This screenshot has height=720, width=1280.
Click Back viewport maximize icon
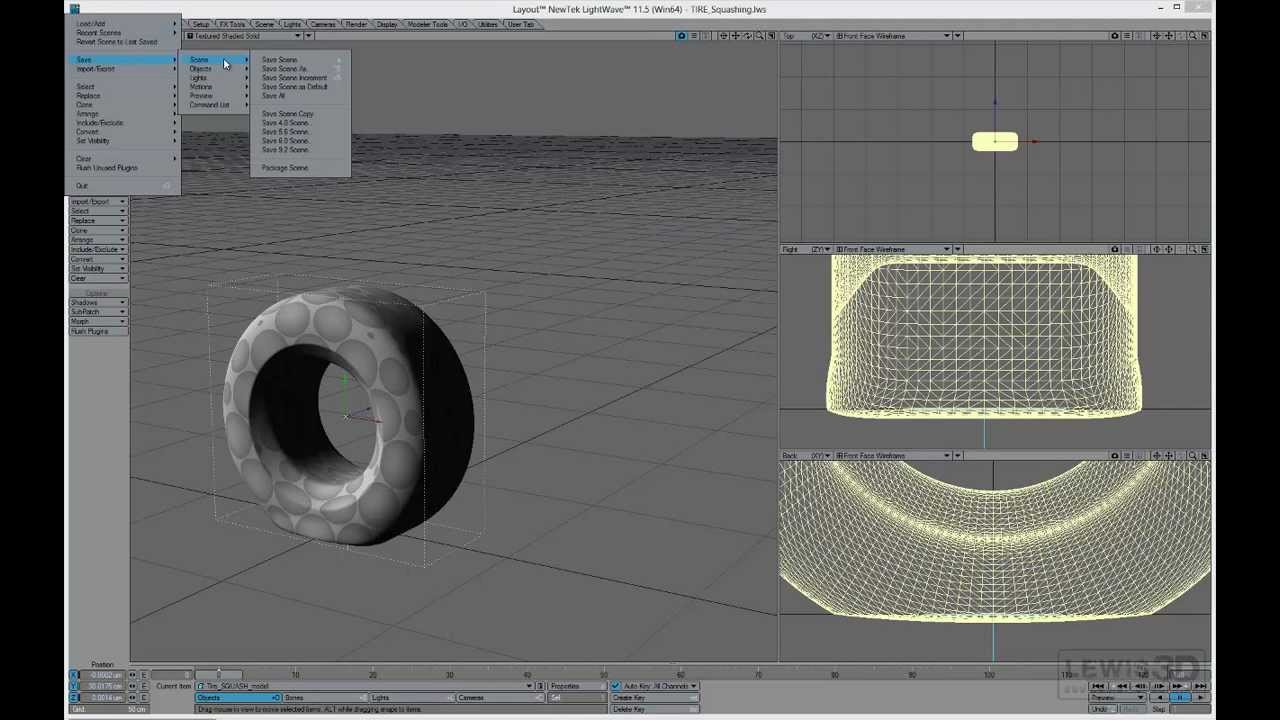coord(1204,455)
